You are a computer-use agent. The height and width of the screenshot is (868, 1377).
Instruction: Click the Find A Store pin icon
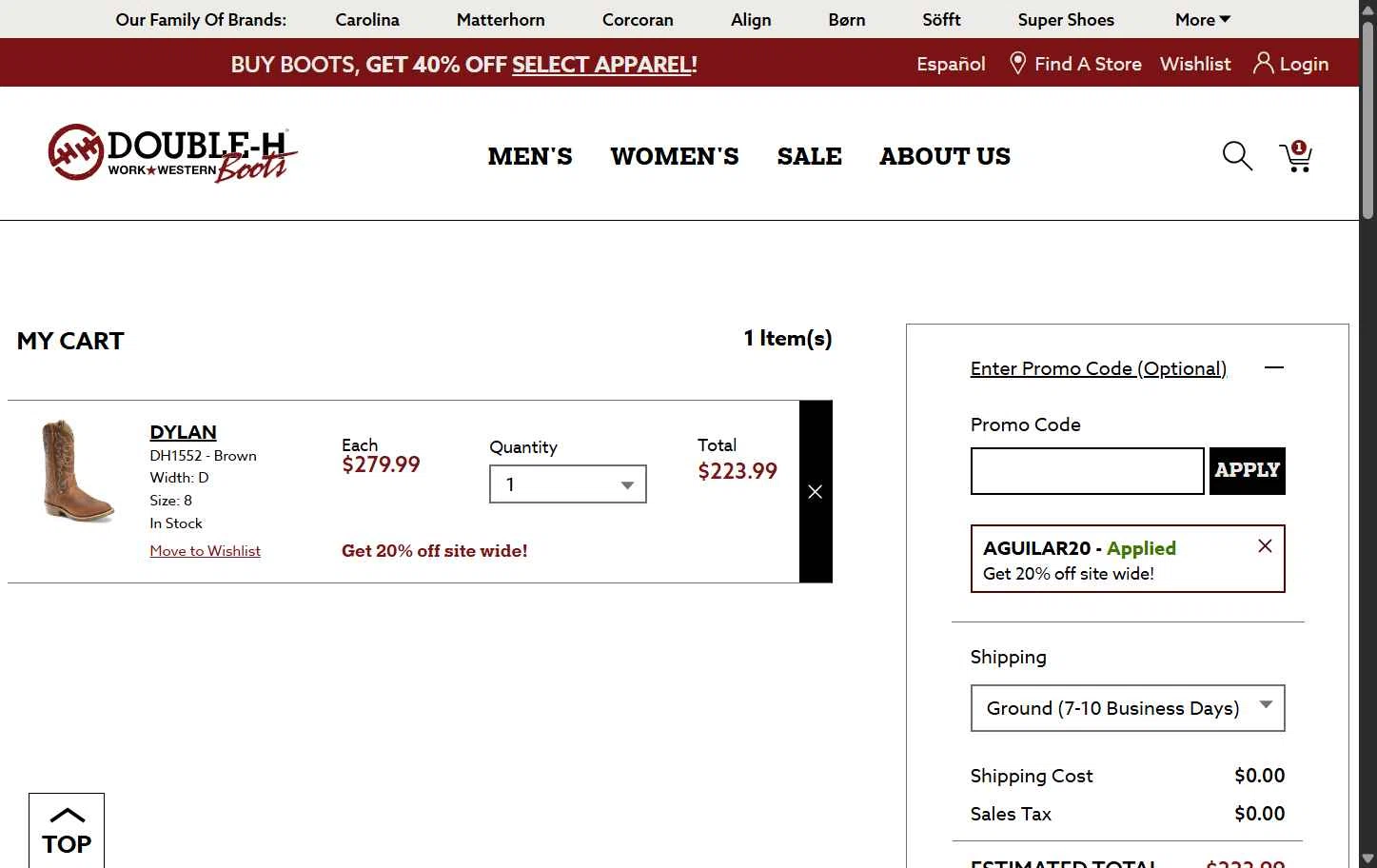click(x=1017, y=64)
